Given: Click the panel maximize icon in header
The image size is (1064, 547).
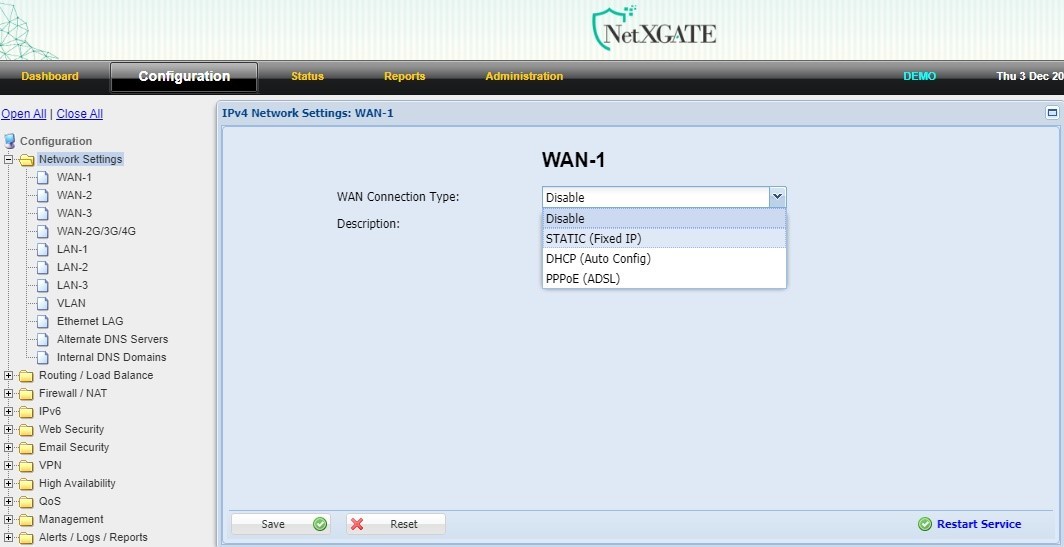Looking at the screenshot, I should point(1052,113).
